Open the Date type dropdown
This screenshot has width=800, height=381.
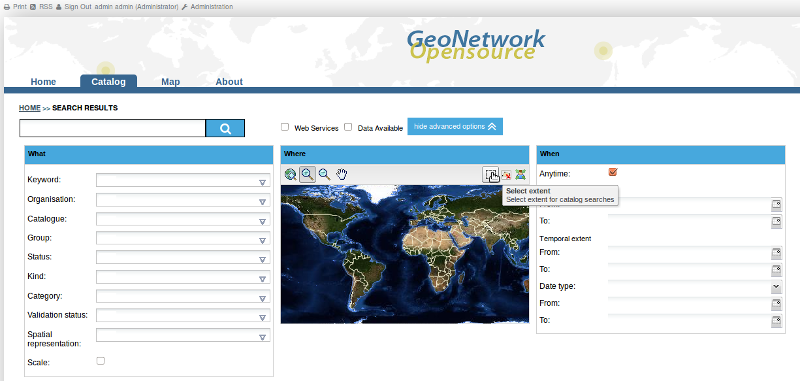click(x=777, y=286)
